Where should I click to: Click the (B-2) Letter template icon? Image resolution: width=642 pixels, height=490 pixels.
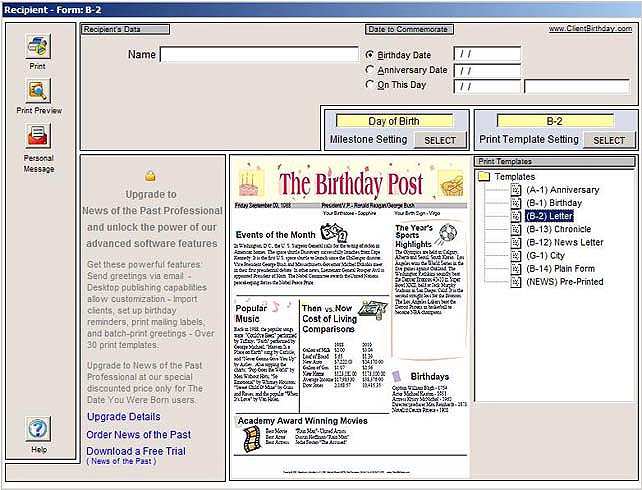516,216
